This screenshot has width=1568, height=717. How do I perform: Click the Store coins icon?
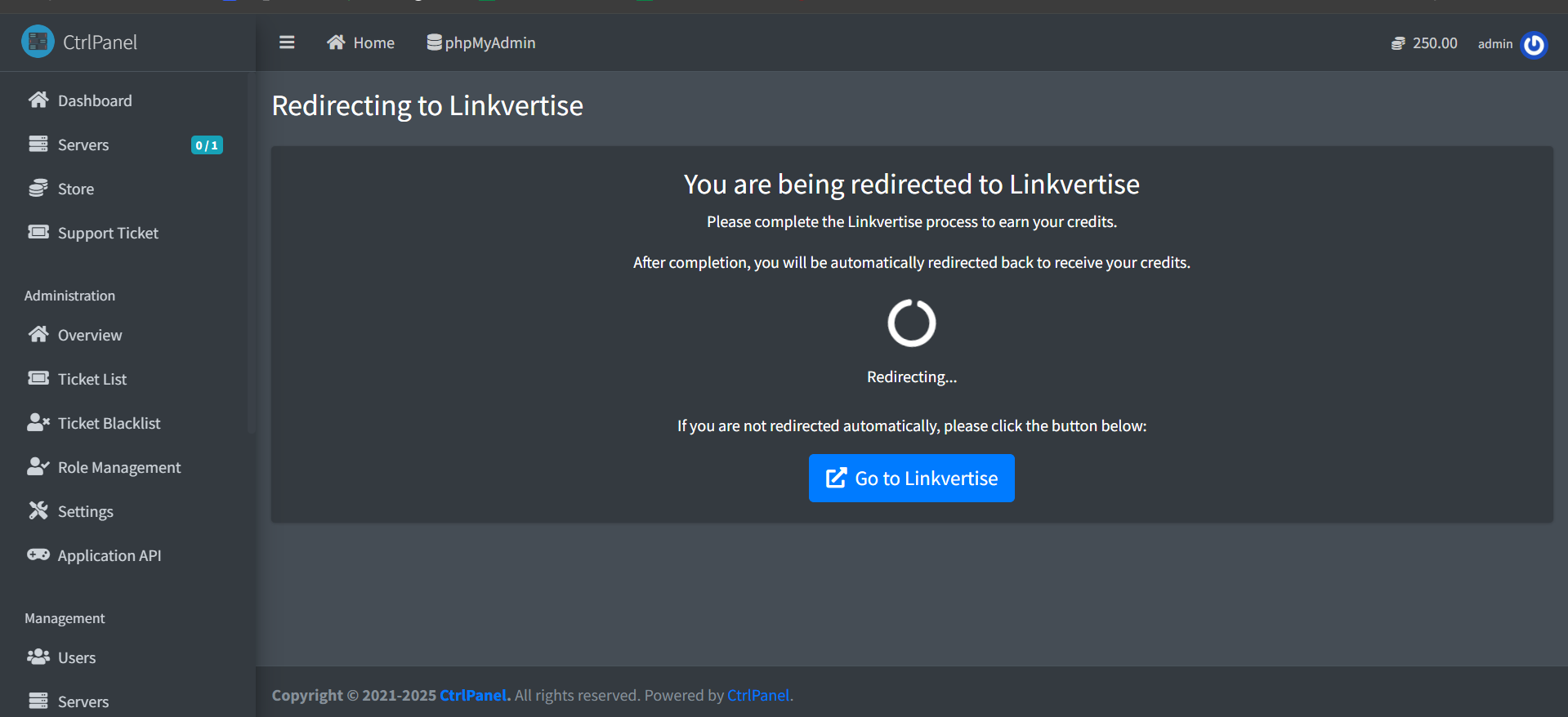pyautogui.click(x=38, y=189)
